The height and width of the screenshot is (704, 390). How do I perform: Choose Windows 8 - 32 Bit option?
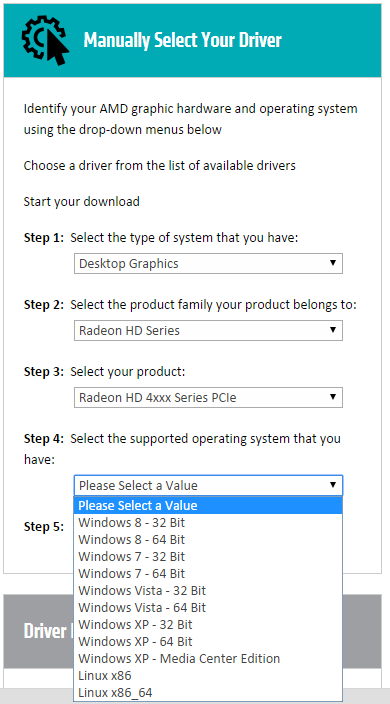coord(208,523)
